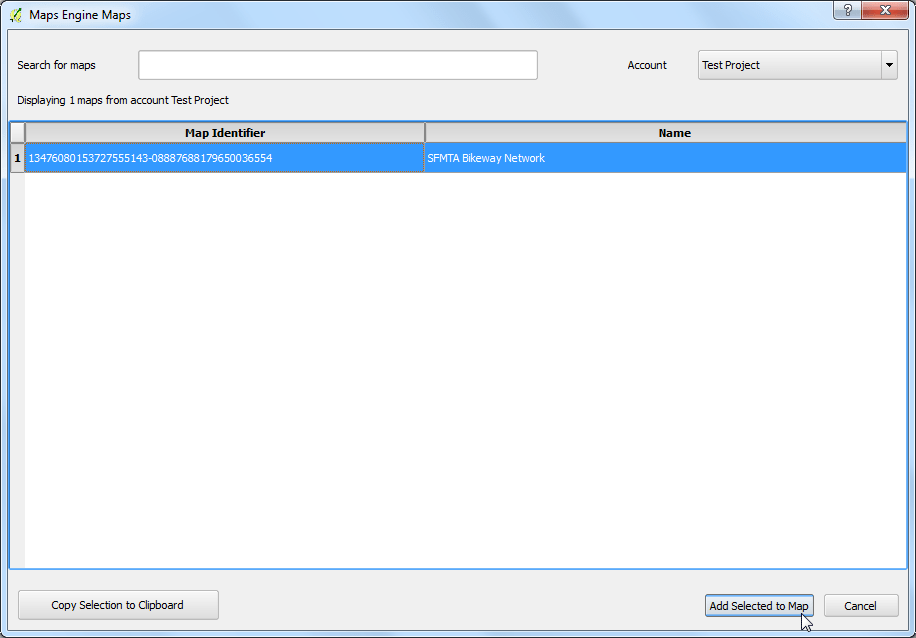Click Add Selected to Map
Image resolution: width=916 pixels, height=638 pixels.
click(x=759, y=605)
